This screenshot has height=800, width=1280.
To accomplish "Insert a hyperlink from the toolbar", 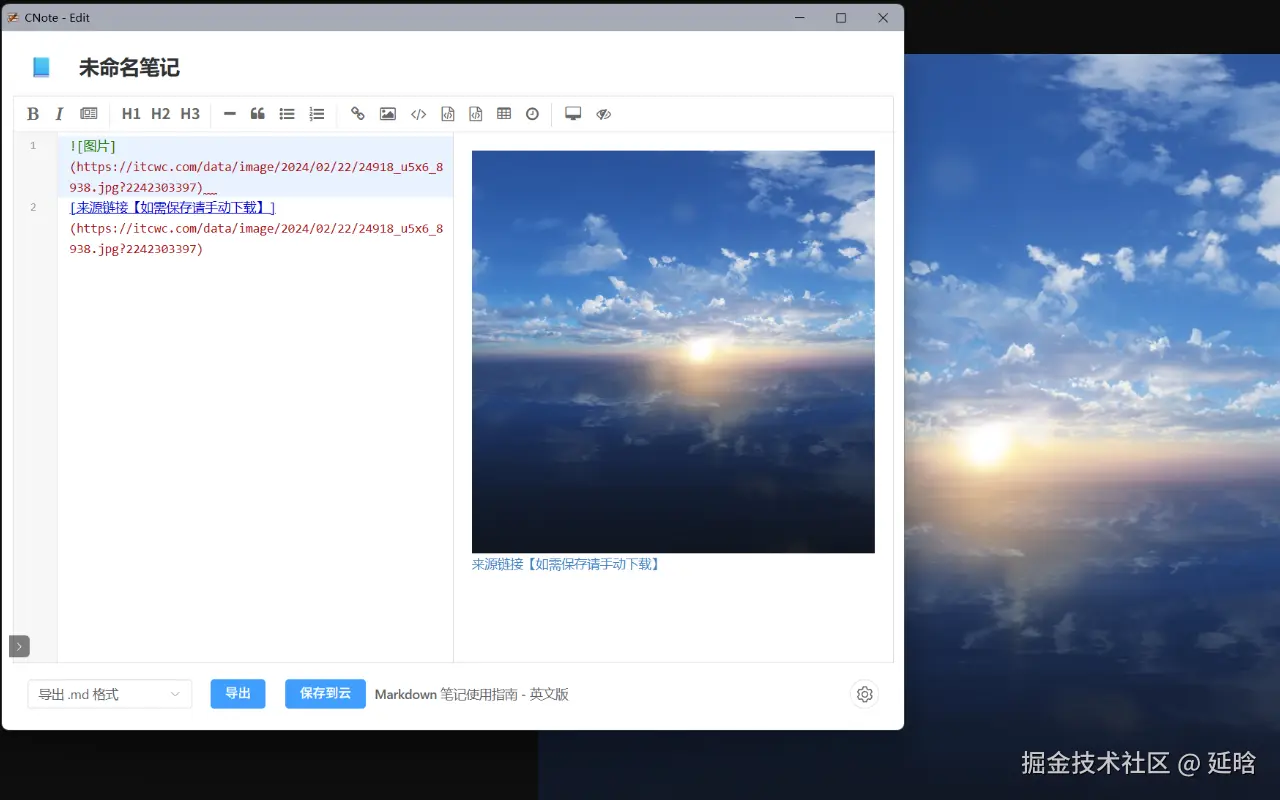I will 358,114.
